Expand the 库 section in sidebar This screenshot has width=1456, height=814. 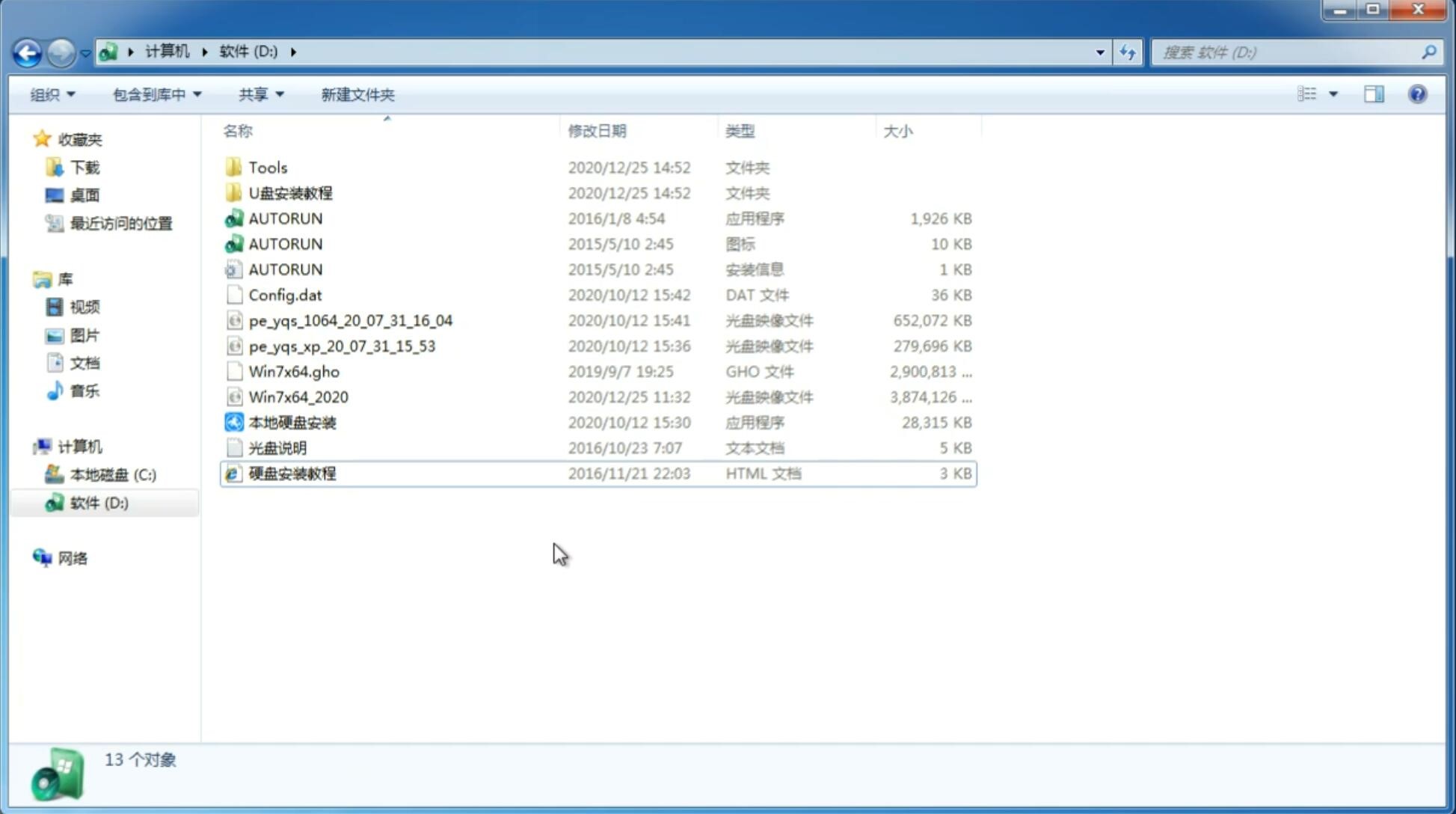28,278
